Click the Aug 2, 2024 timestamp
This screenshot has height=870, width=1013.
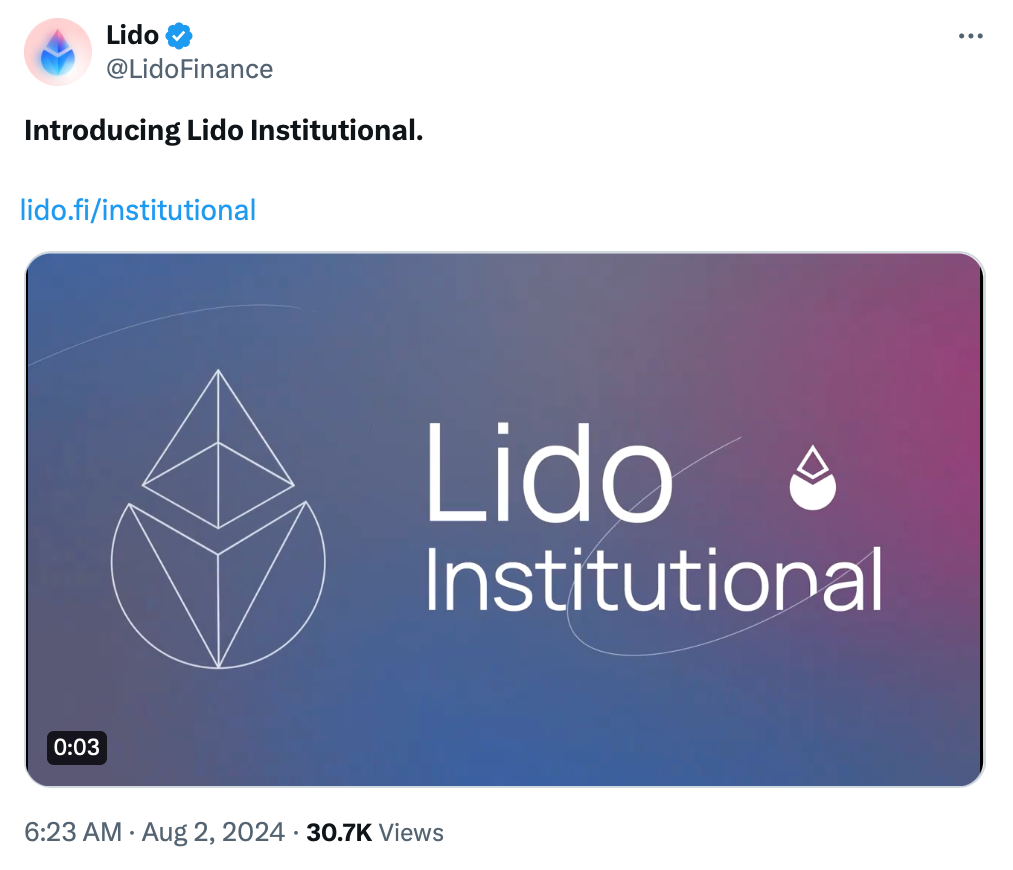click(x=214, y=831)
